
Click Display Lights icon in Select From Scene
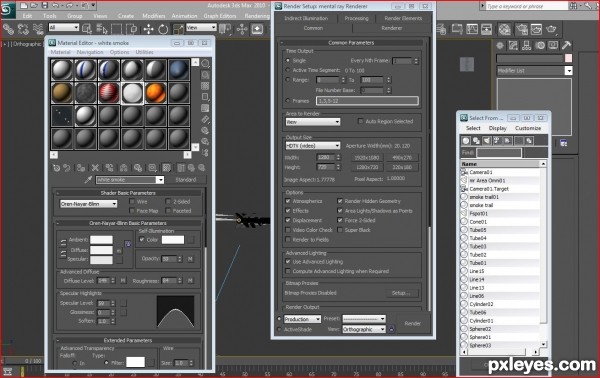487,141
